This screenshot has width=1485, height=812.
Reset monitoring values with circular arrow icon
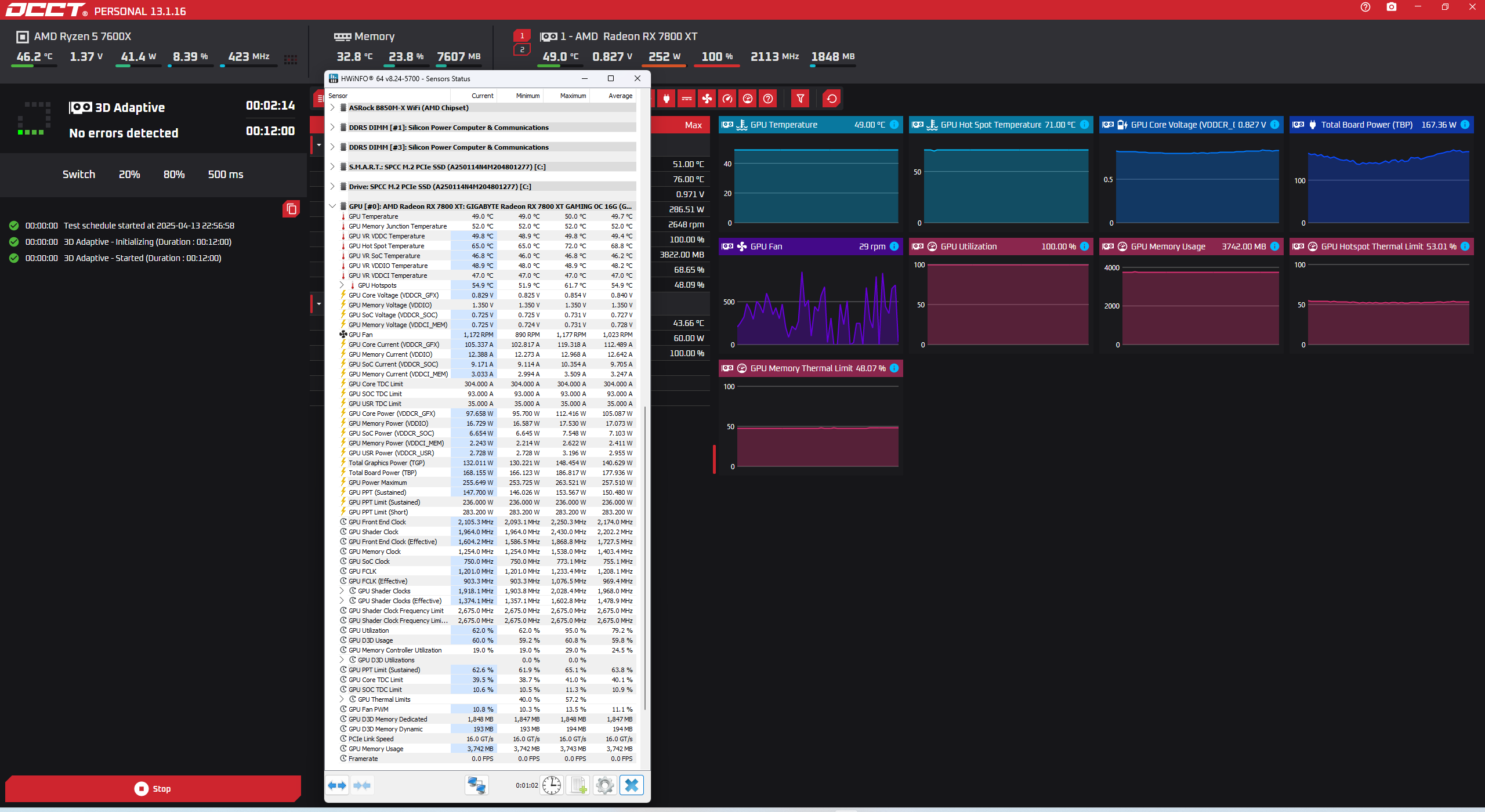(832, 99)
